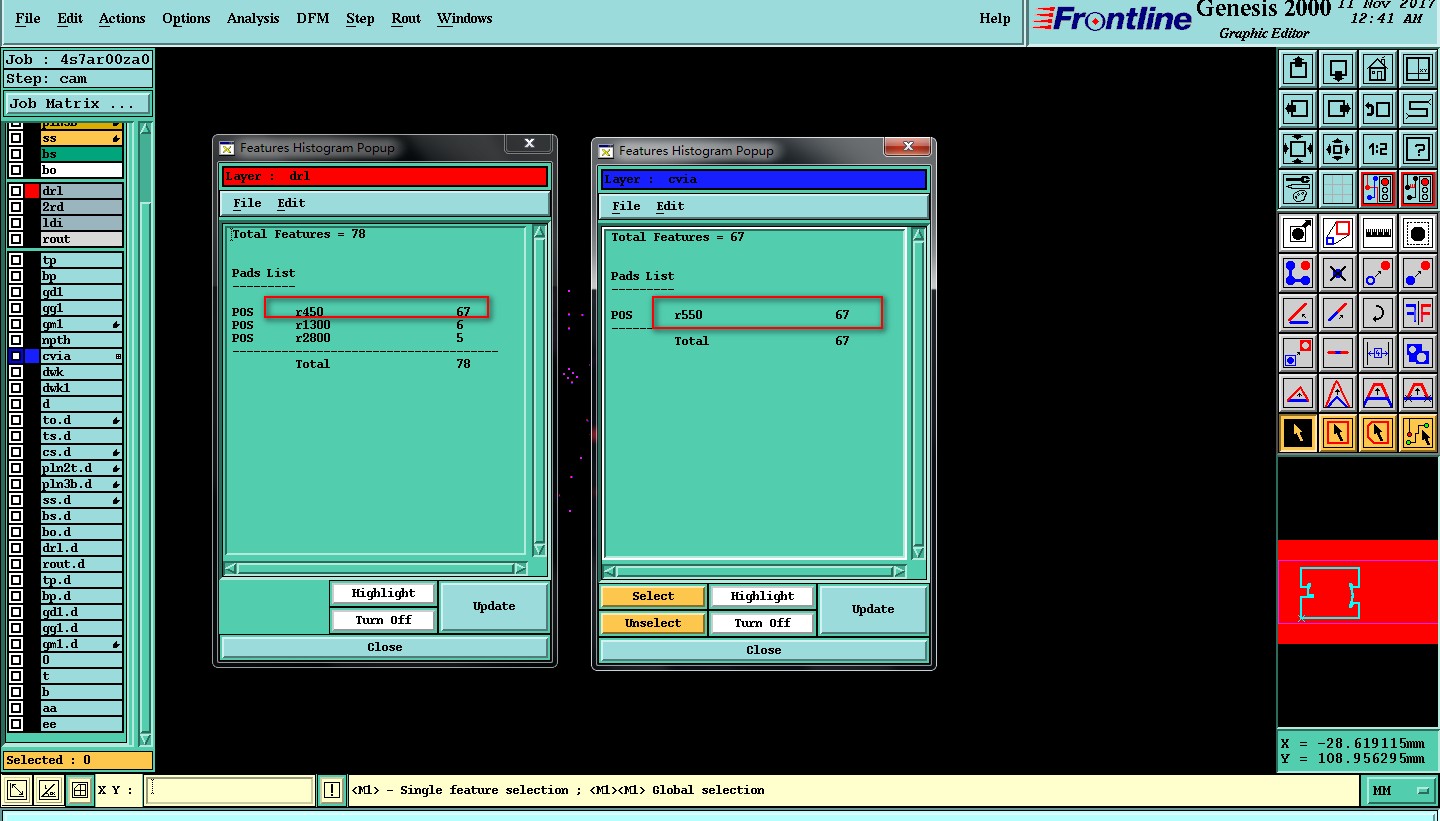This screenshot has height=821, width=1440.
Task: Open Edit menu in drl histogram popup
Action: (x=291, y=203)
